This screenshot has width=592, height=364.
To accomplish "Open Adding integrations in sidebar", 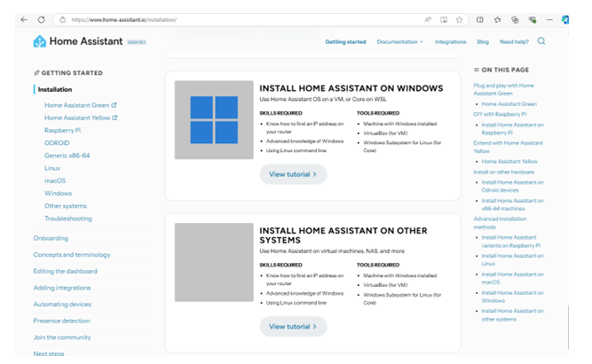I will coord(62,288).
